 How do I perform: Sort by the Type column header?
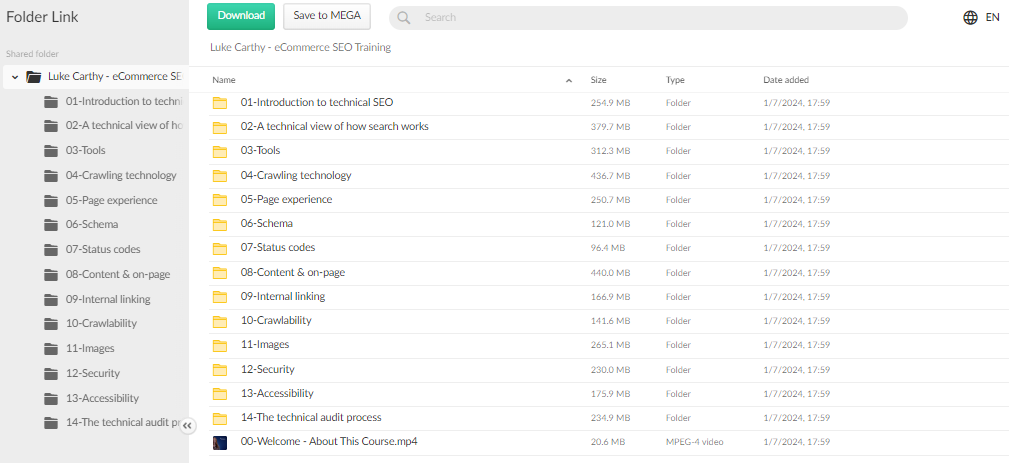point(675,80)
